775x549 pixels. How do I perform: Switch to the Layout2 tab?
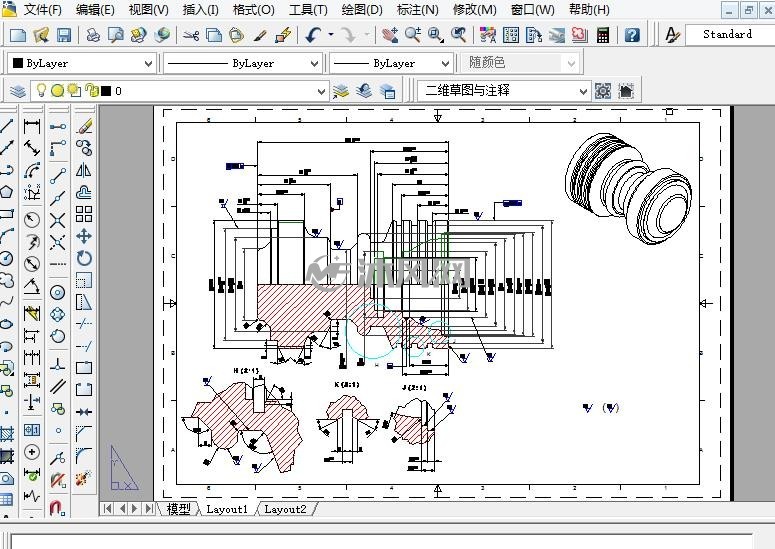coord(285,508)
